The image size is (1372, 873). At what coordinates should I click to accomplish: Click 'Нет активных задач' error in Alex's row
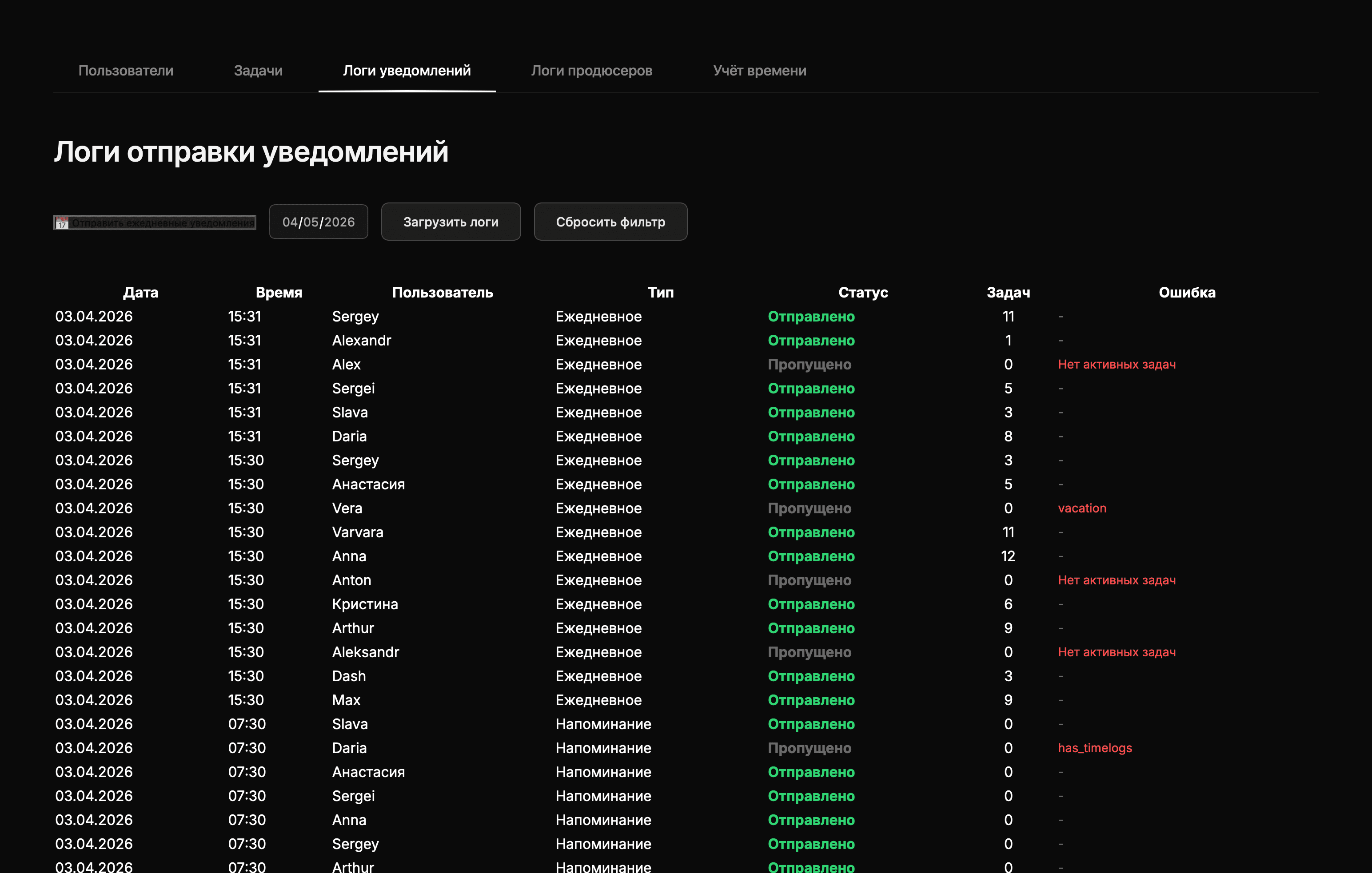pyautogui.click(x=1117, y=364)
